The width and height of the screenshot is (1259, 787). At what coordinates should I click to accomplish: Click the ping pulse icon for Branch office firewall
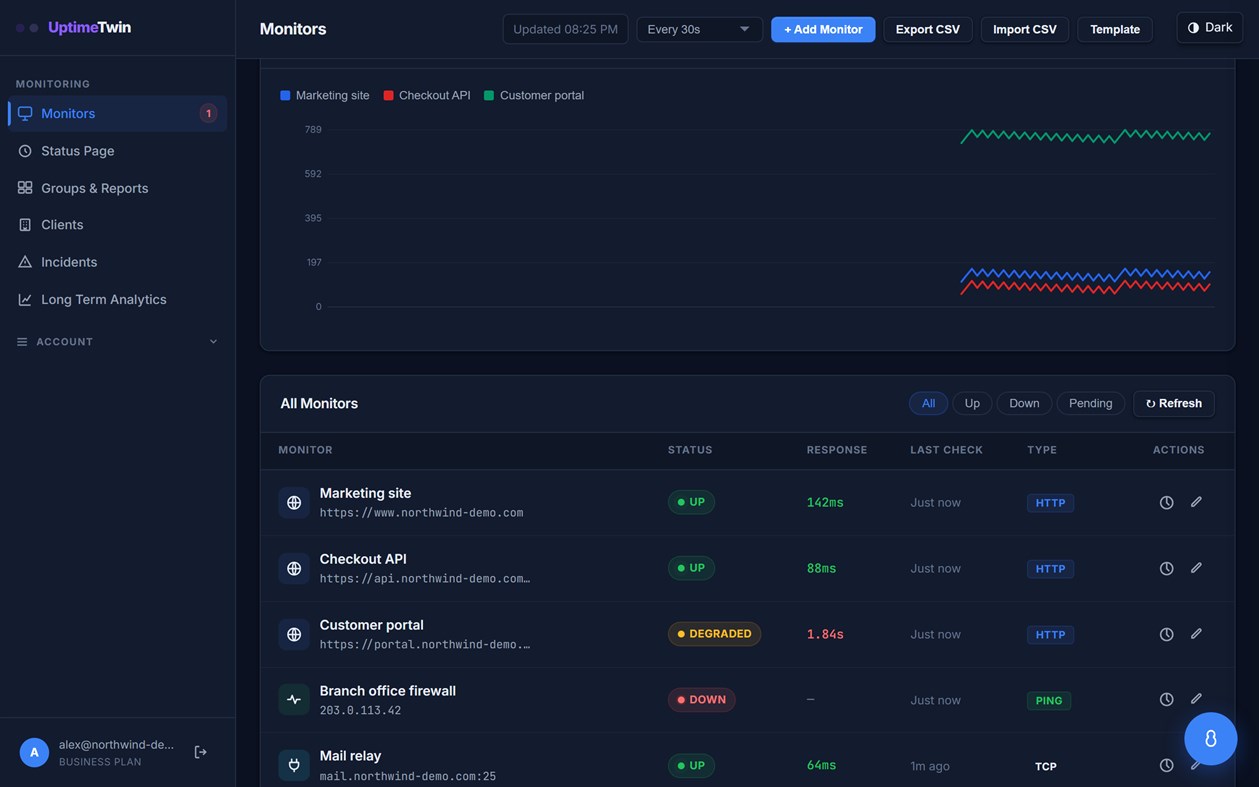coord(294,700)
